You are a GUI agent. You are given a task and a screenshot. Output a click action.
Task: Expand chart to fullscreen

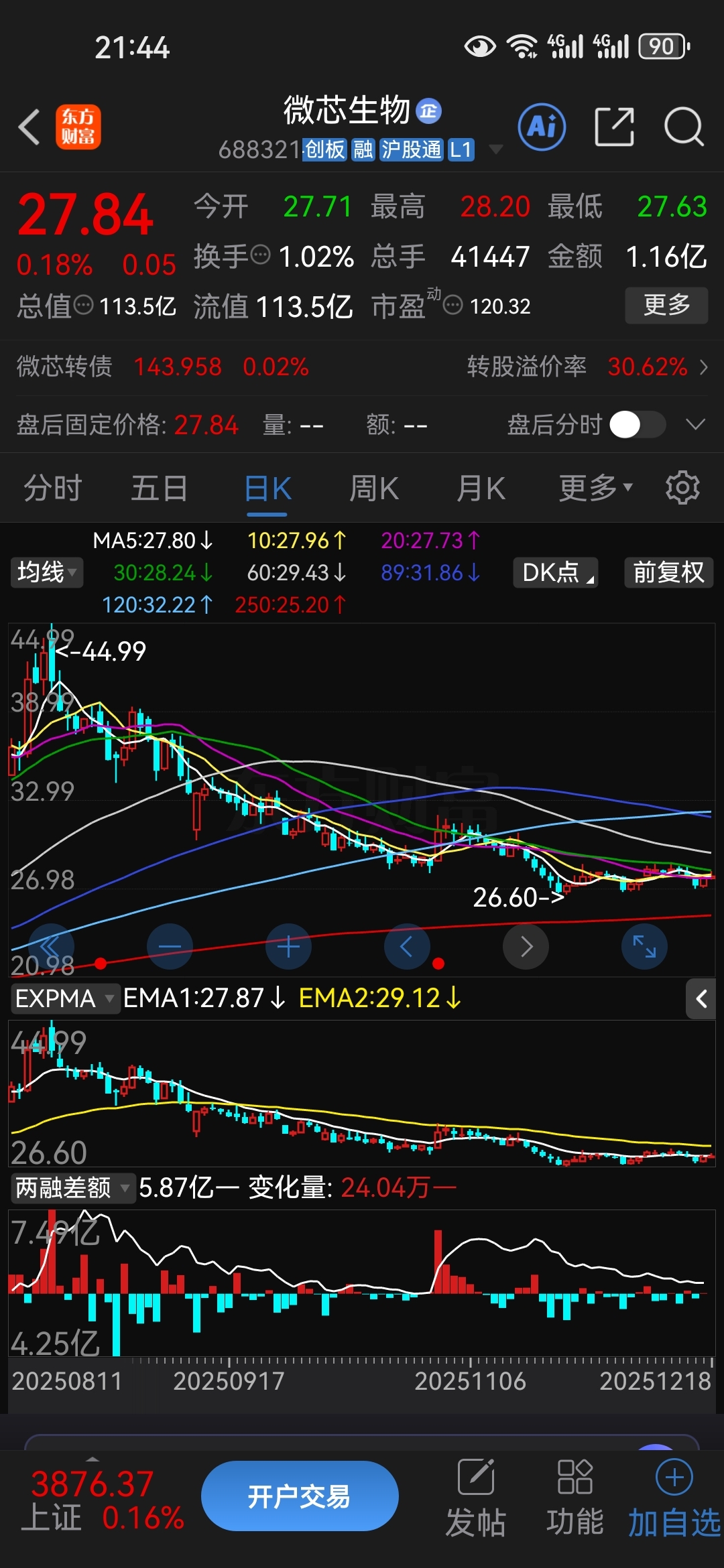[644, 946]
